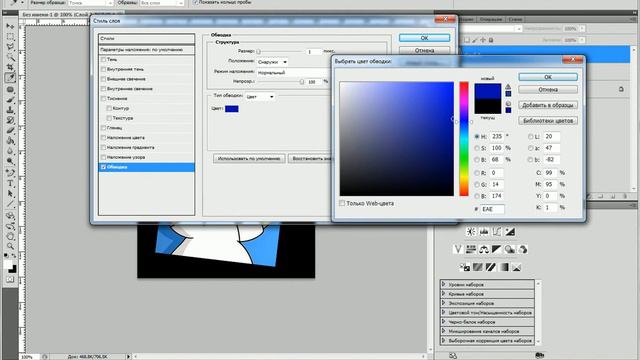Expand Выборочная коррекция цвета наборов
640x360 pixels.
click(x=443, y=340)
